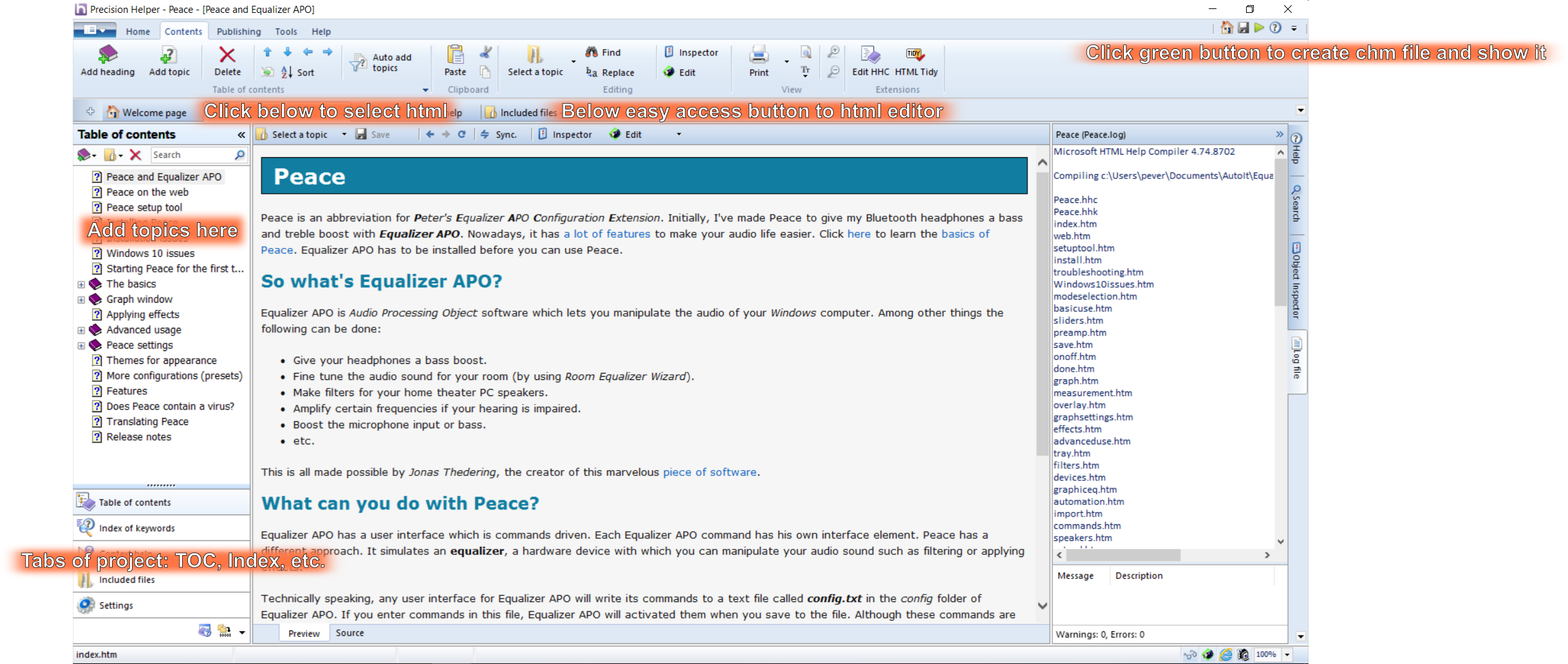Expand The basics tree node
The width and height of the screenshot is (1568, 664).
click(81, 284)
